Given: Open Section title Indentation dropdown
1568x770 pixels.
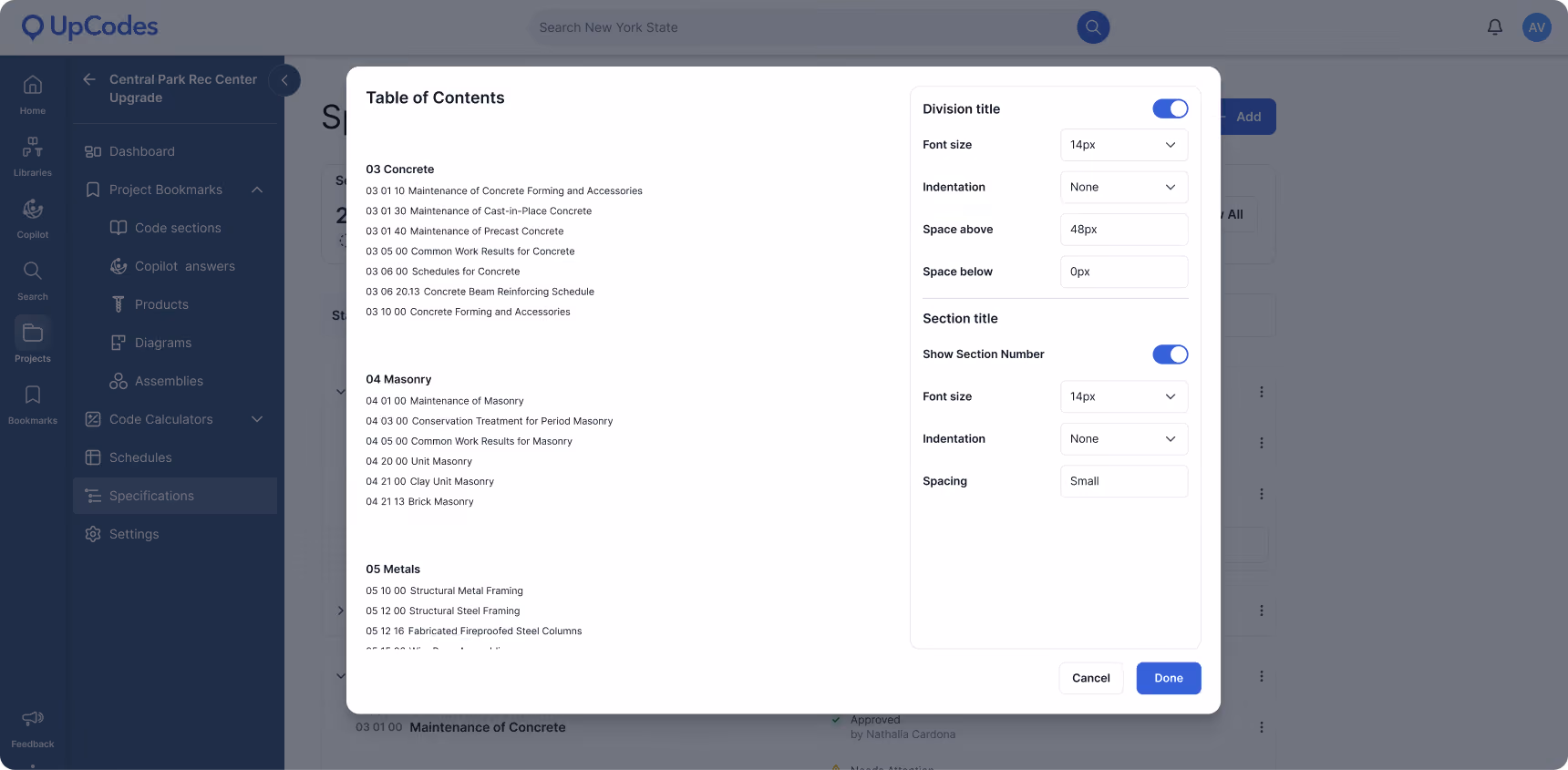Looking at the screenshot, I should click(x=1124, y=438).
